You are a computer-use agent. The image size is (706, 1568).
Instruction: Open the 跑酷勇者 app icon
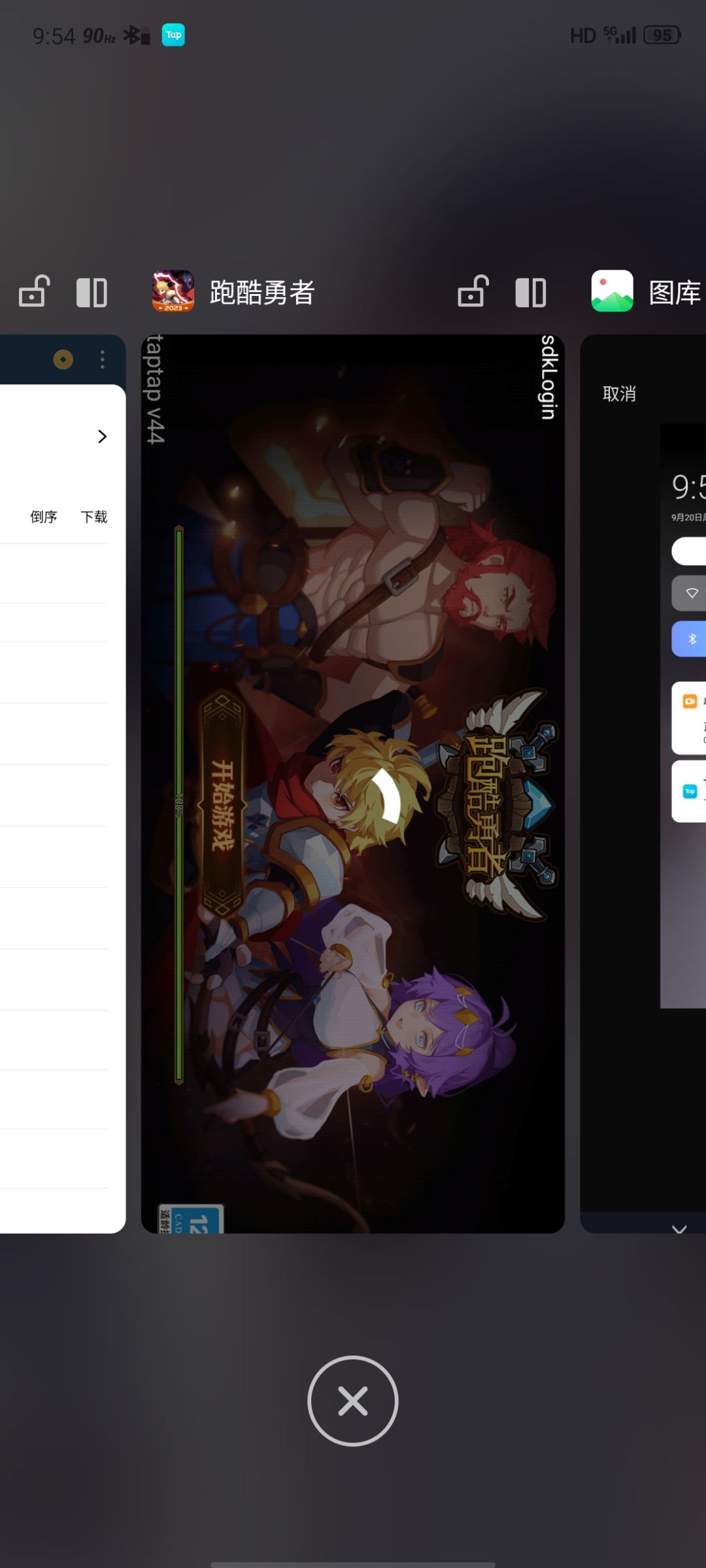tap(173, 291)
